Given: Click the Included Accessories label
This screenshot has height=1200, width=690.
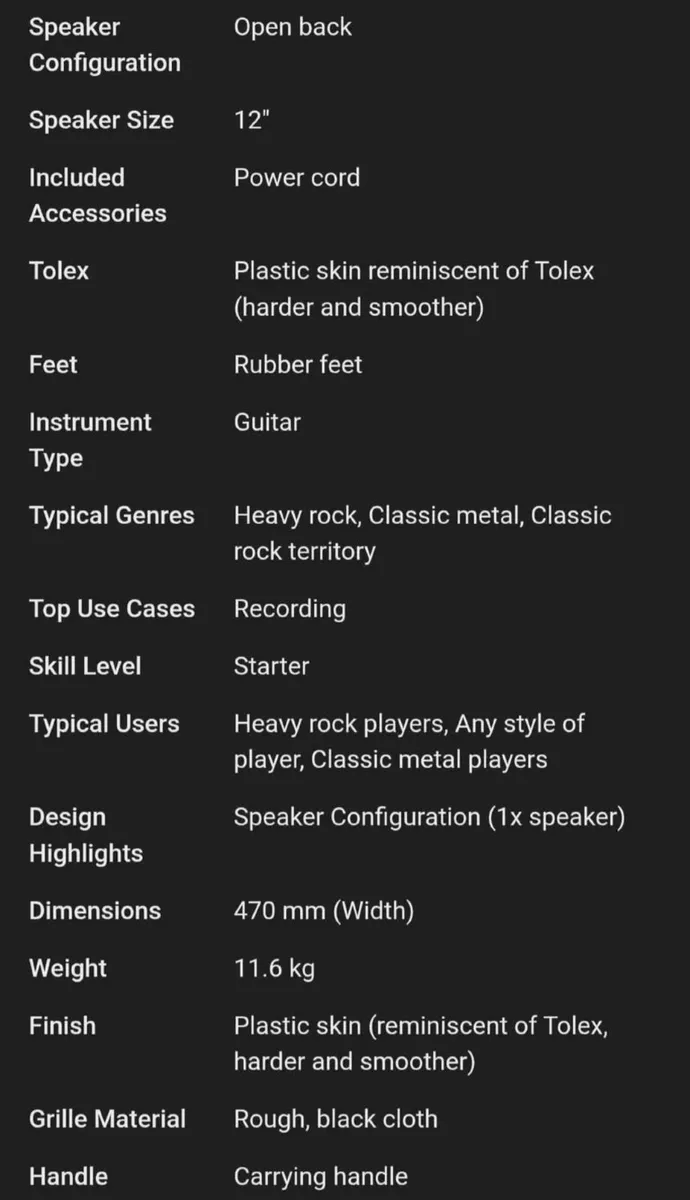Looking at the screenshot, I should [x=97, y=195].
